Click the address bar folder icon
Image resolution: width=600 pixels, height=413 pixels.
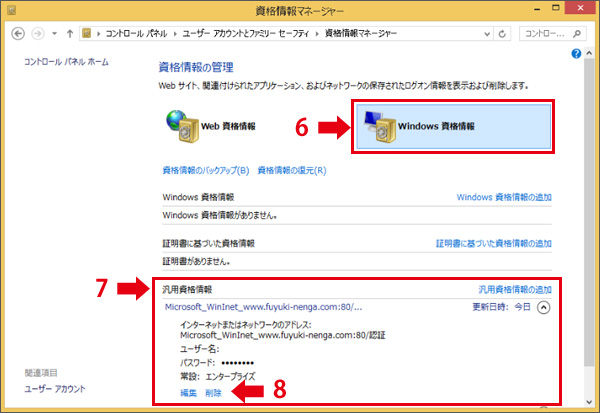(87, 34)
